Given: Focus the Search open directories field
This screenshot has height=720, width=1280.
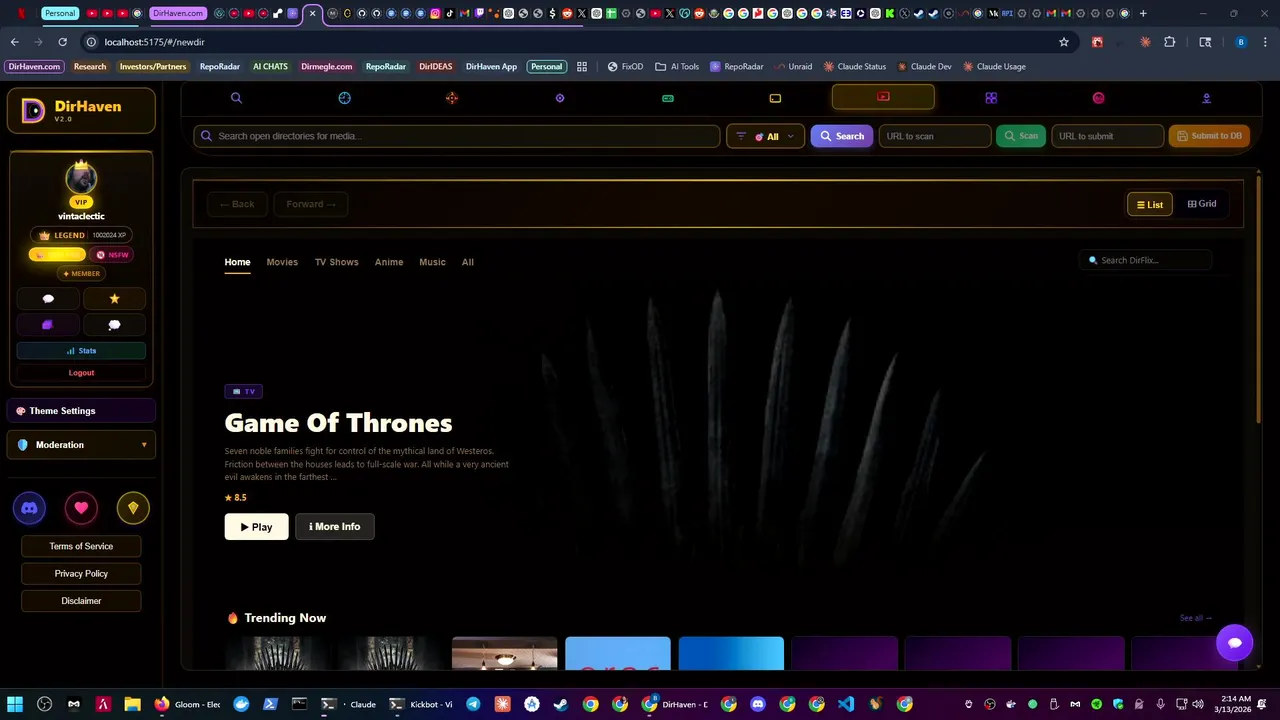Looking at the screenshot, I should [457, 136].
